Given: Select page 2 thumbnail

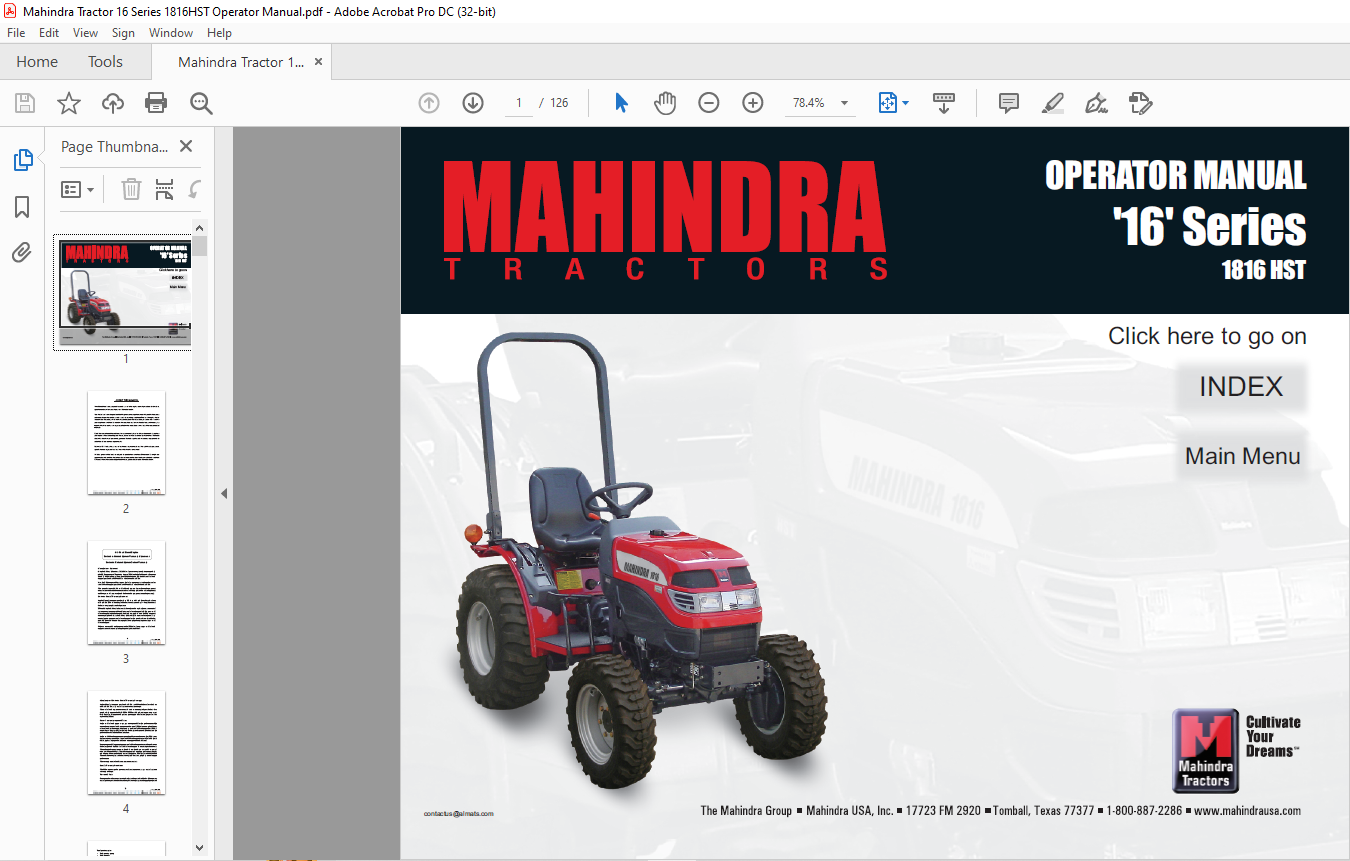Looking at the screenshot, I should [x=126, y=443].
